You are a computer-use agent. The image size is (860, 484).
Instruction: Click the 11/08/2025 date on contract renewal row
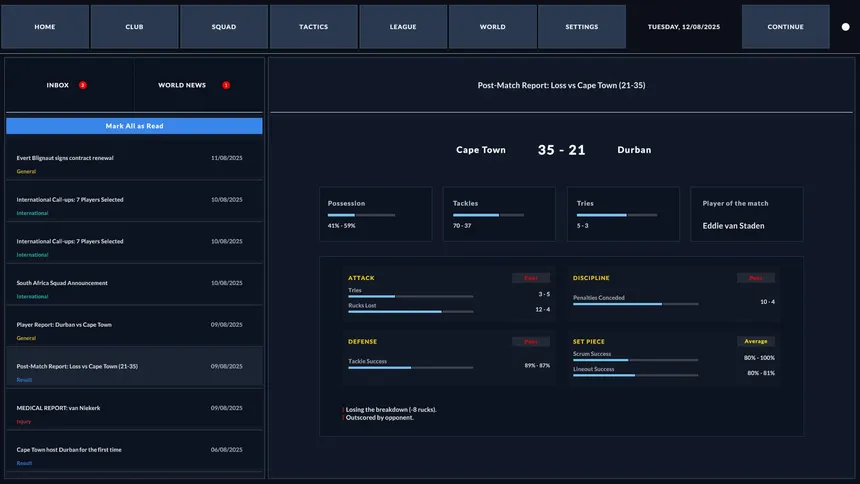pyautogui.click(x=227, y=157)
